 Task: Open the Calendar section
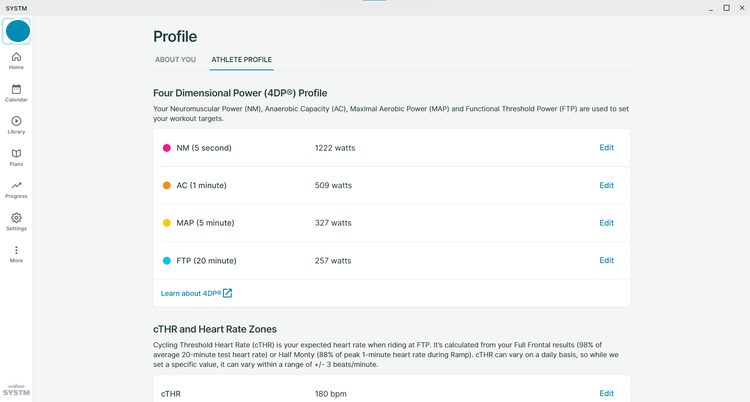pos(16,93)
